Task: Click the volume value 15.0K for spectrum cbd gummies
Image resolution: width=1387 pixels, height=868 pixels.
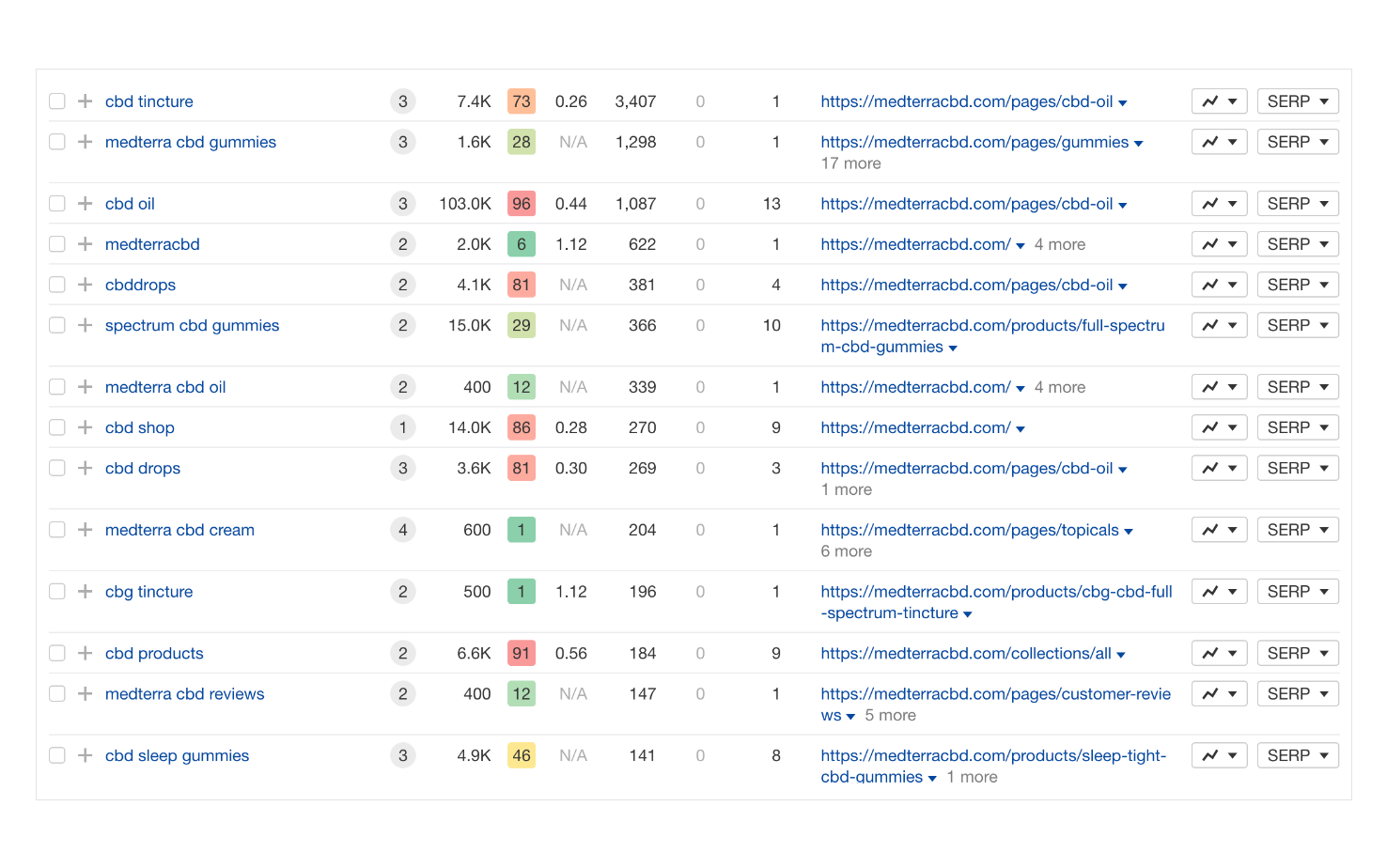Action: (470, 325)
